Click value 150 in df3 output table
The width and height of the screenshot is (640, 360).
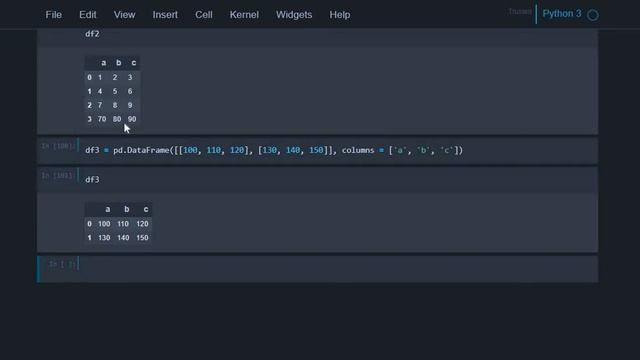point(142,238)
